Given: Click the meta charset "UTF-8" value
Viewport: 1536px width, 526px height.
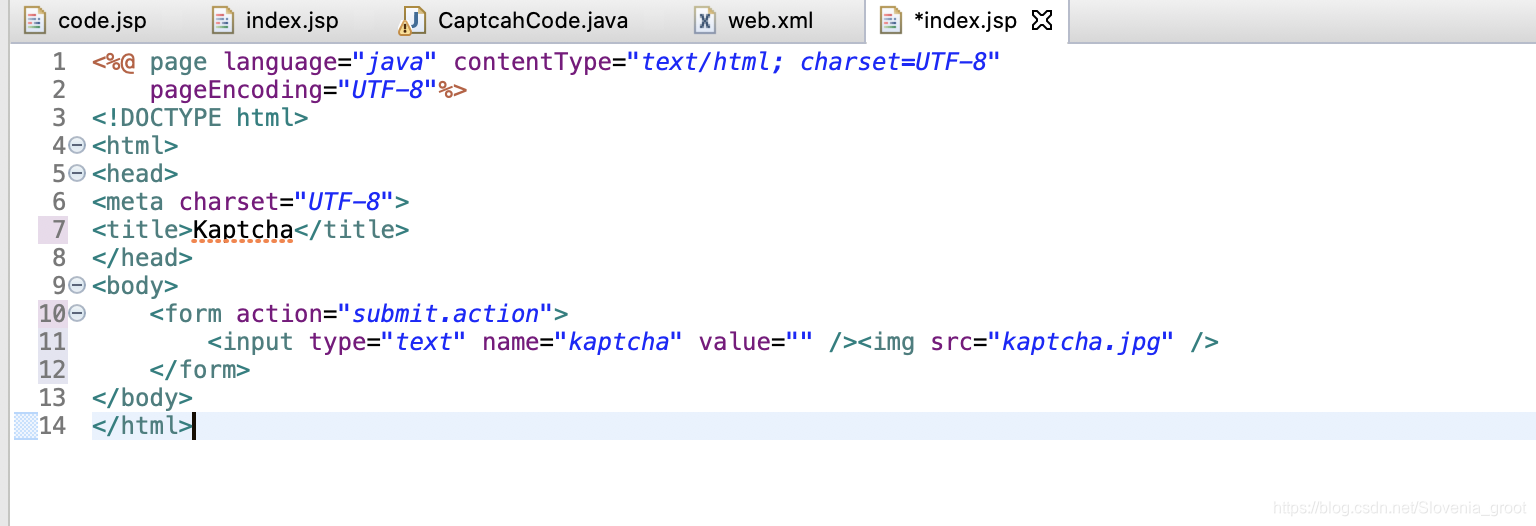Looking at the screenshot, I should [344, 202].
